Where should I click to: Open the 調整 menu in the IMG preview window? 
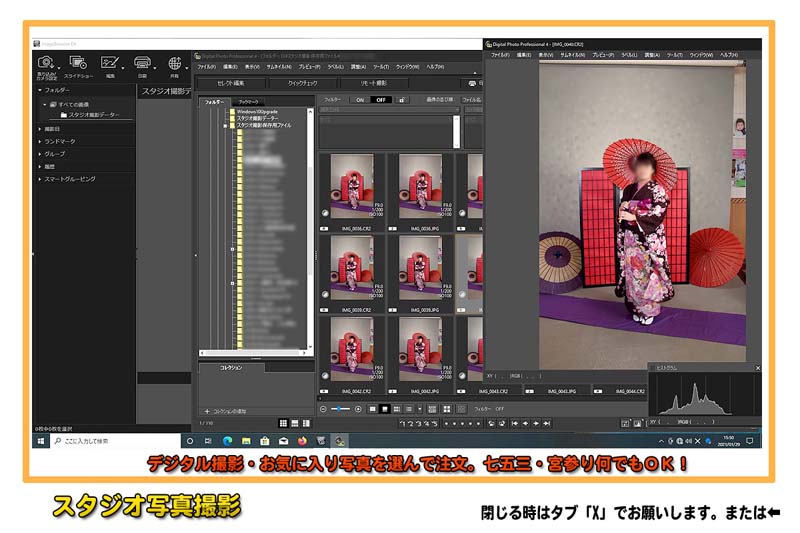coord(652,55)
